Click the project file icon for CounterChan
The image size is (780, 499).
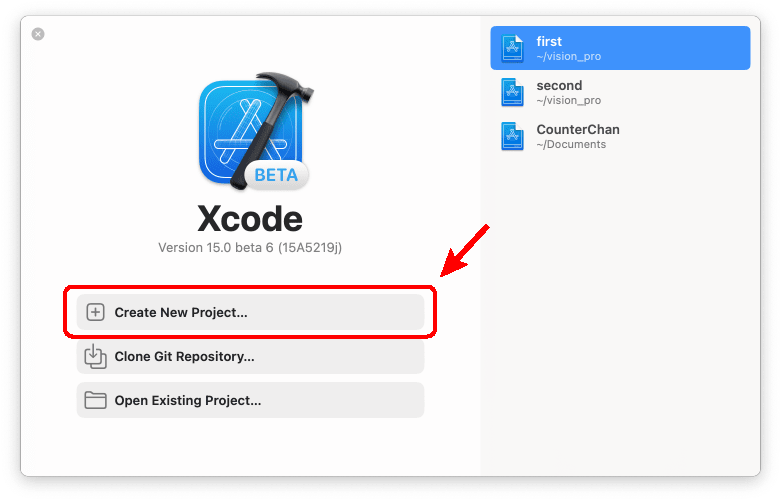[512, 136]
